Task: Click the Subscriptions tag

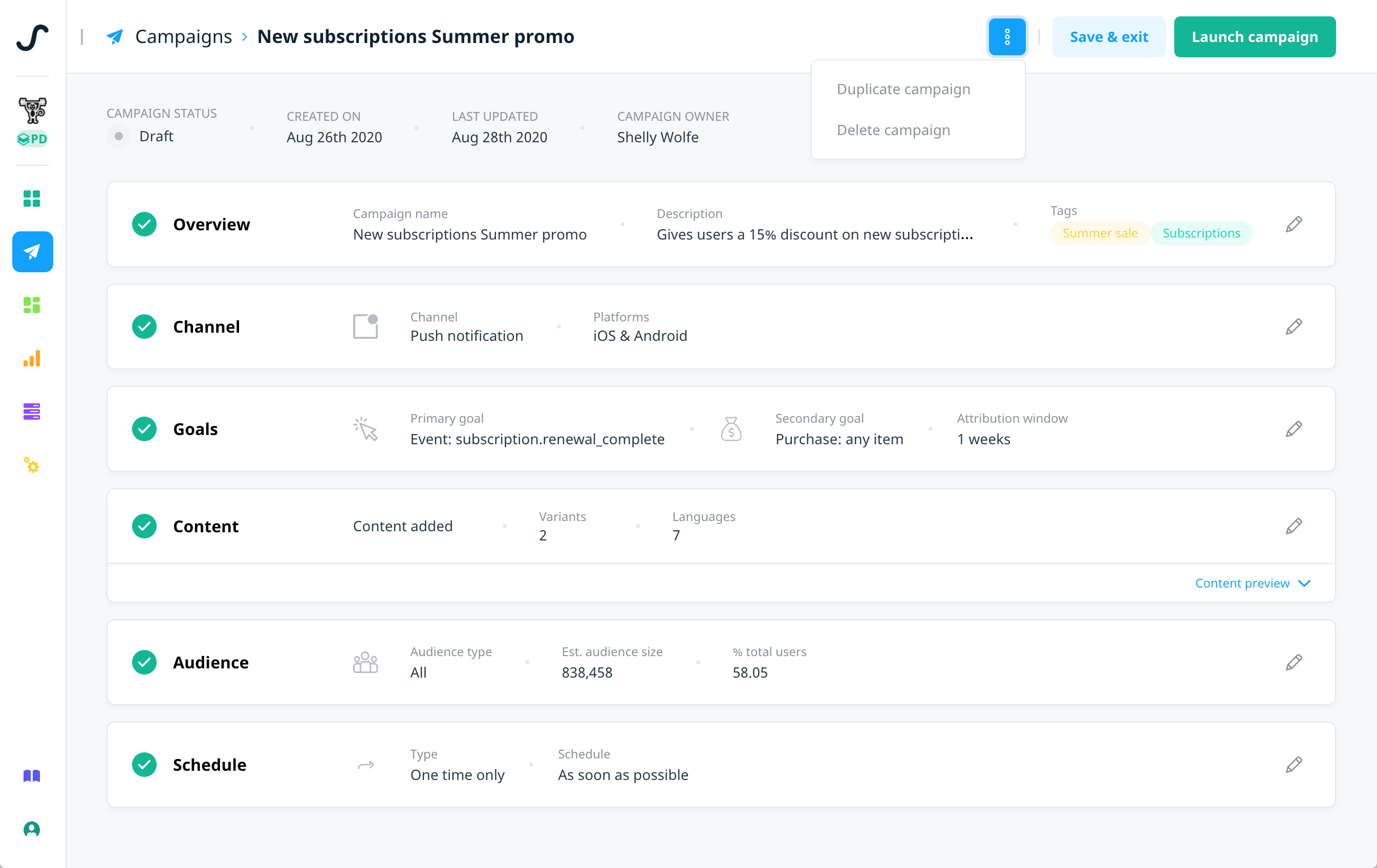Action: (1201, 233)
